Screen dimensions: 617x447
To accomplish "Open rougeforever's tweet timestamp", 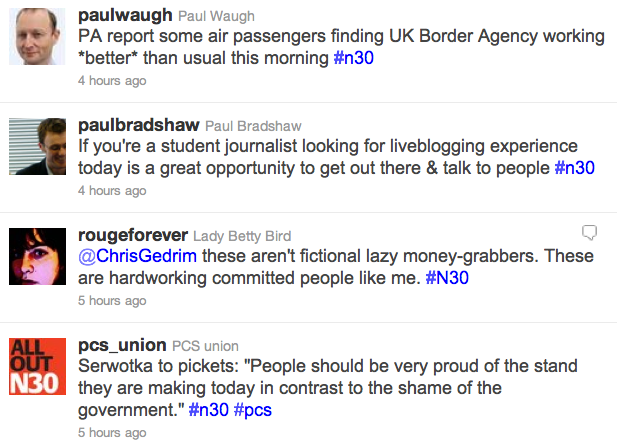I will tap(112, 300).
